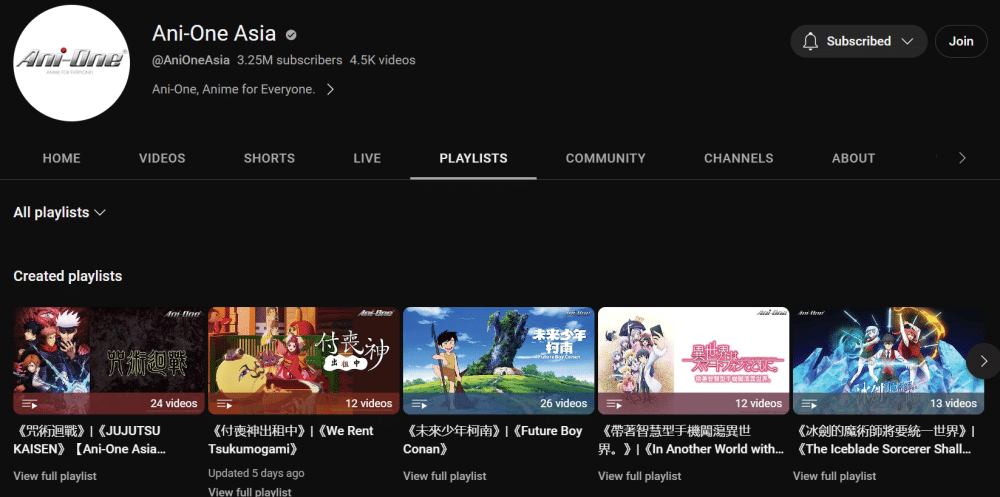This screenshot has width=1000, height=497.
Task: Click the playlist icon on Tsukumogami thumbnail
Action: (x=224, y=404)
